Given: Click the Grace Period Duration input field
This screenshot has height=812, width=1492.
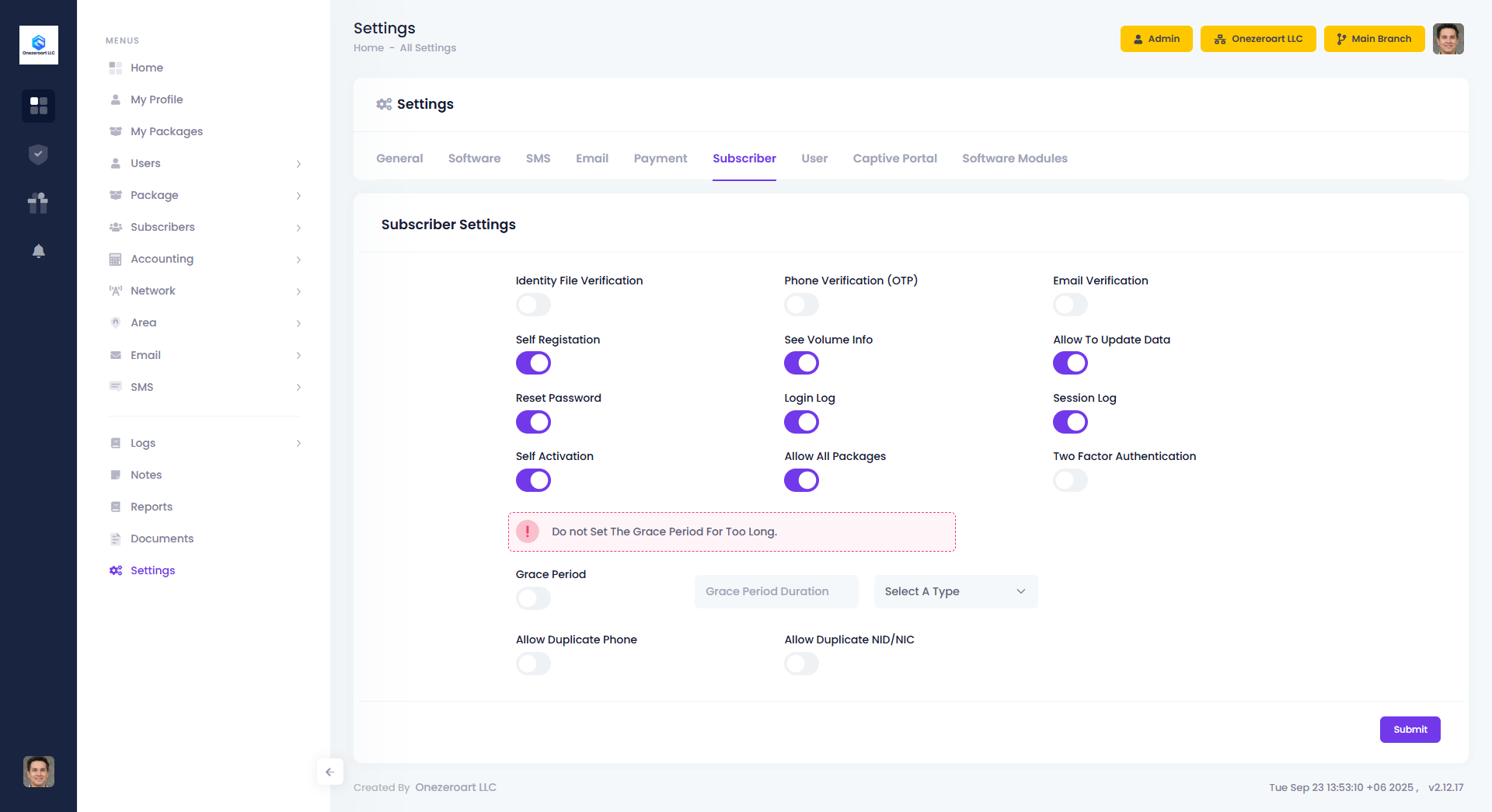Looking at the screenshot, I should (x=776, y=591).
